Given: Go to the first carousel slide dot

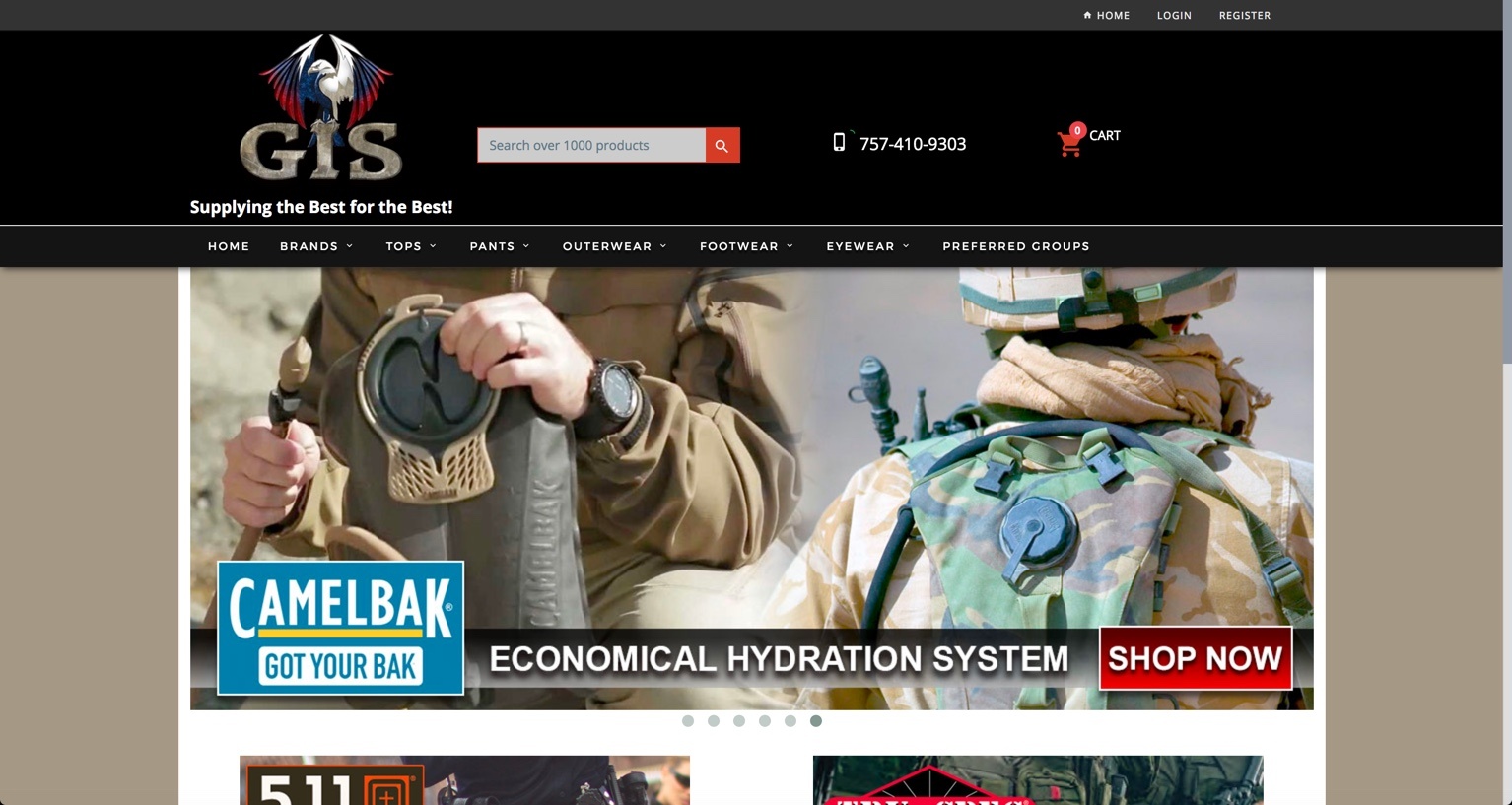Looking at the screenshot, I should point(688,721).
